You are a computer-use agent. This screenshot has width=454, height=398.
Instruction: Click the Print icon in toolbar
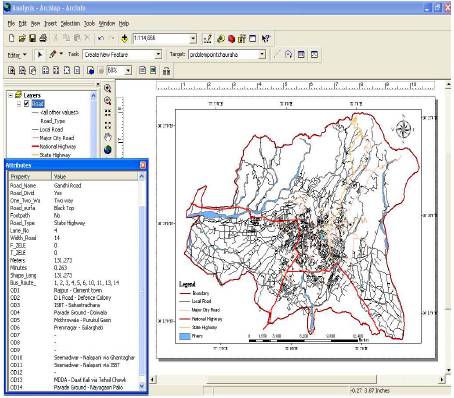tap(43, 38)
